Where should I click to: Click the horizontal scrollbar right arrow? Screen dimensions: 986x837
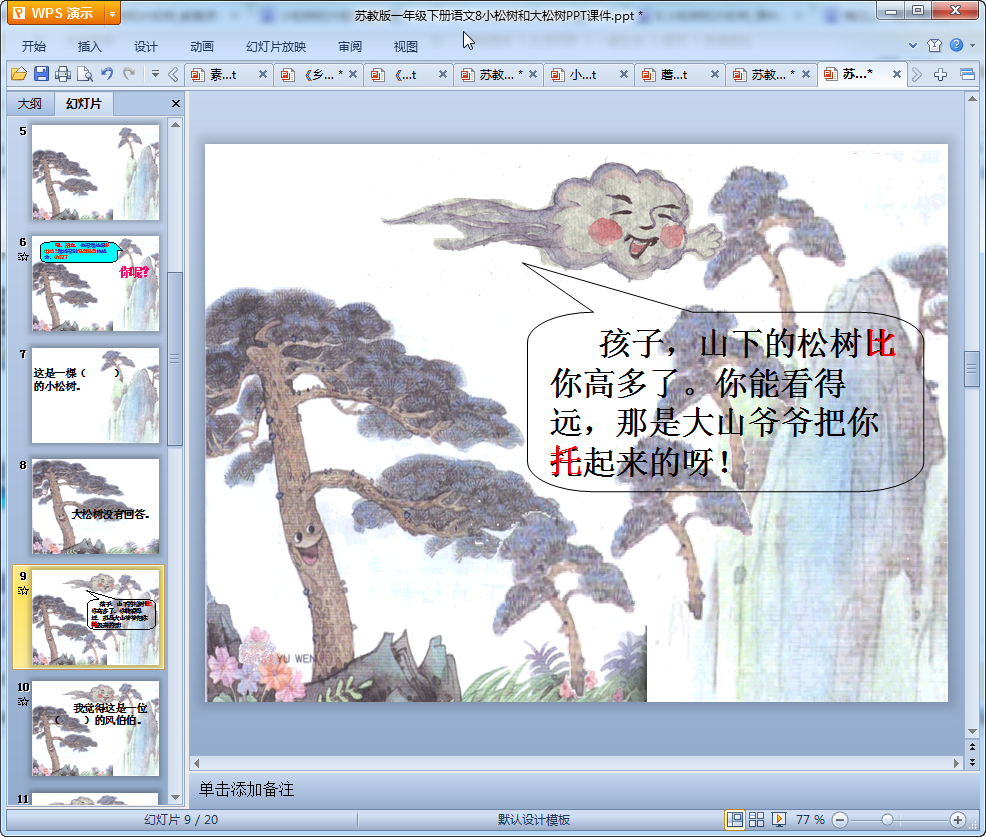tap(956, 763)
